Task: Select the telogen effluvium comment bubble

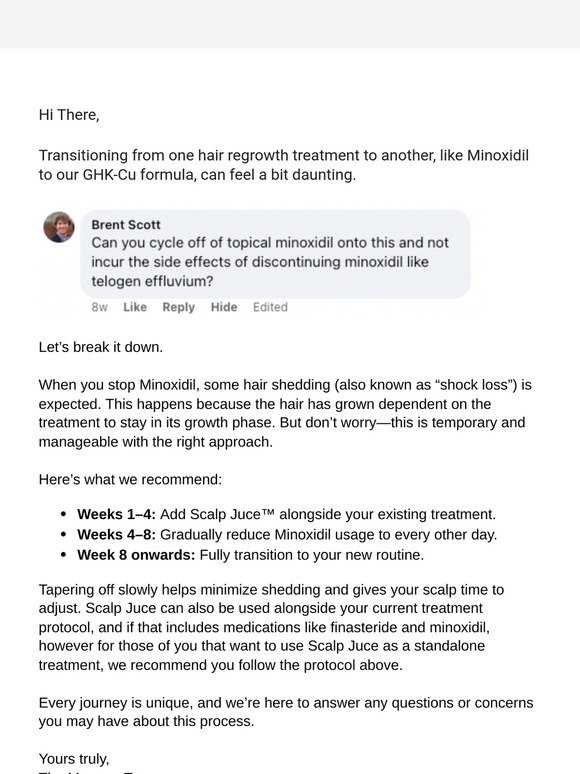Action: tap(275, 254)
